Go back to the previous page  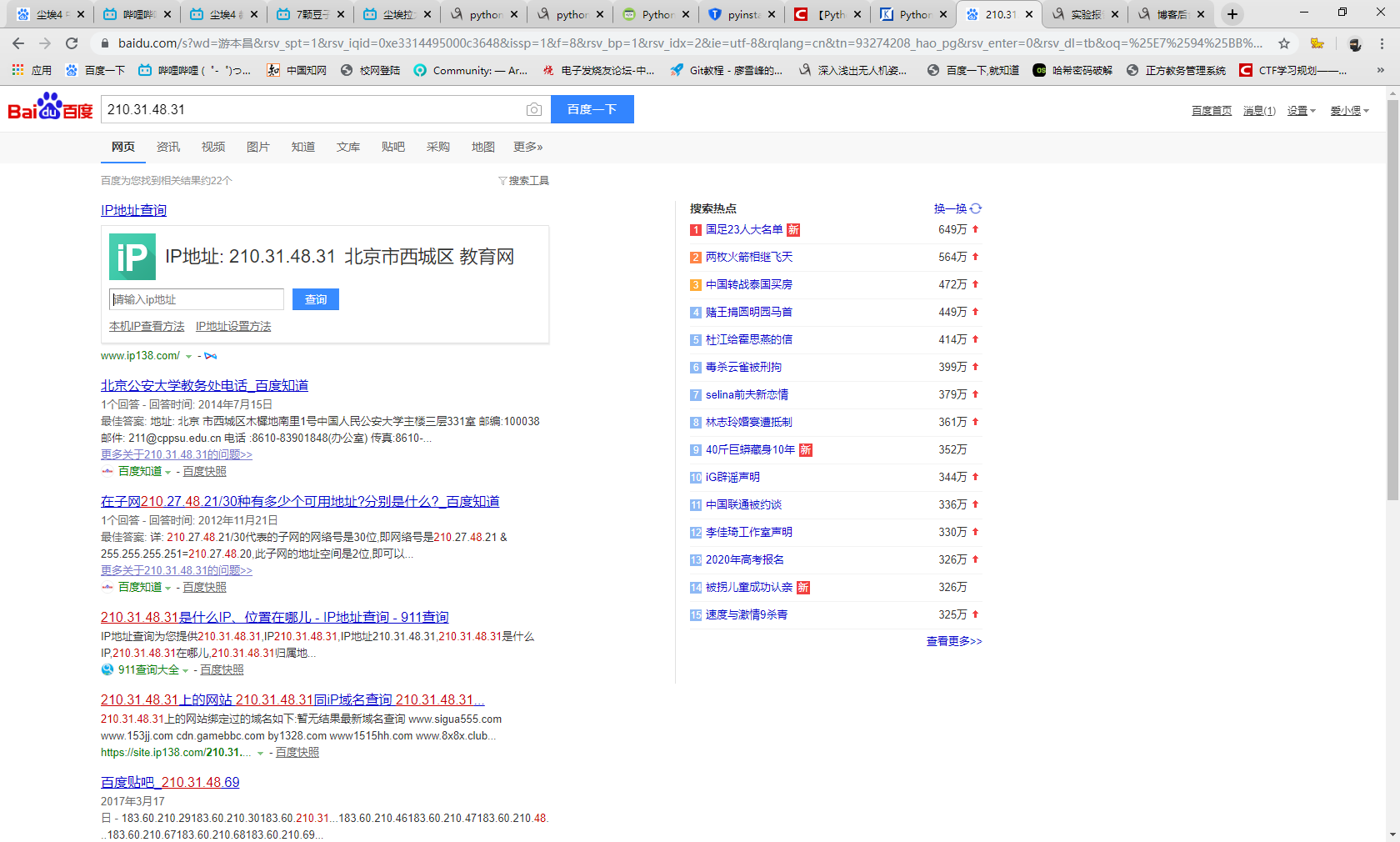[x=18, y=43]
